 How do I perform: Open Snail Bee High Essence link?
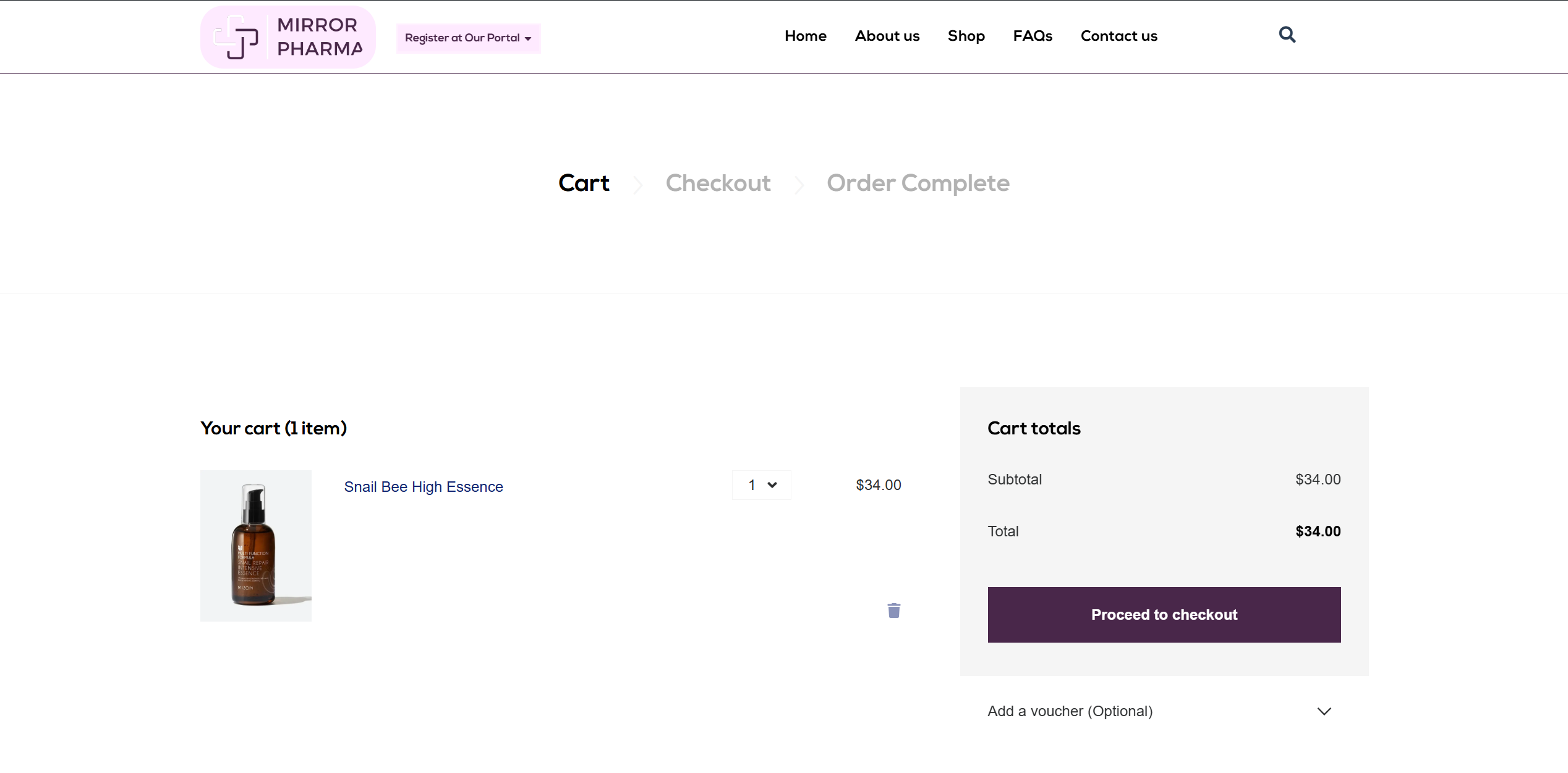(x=423, y=487)
